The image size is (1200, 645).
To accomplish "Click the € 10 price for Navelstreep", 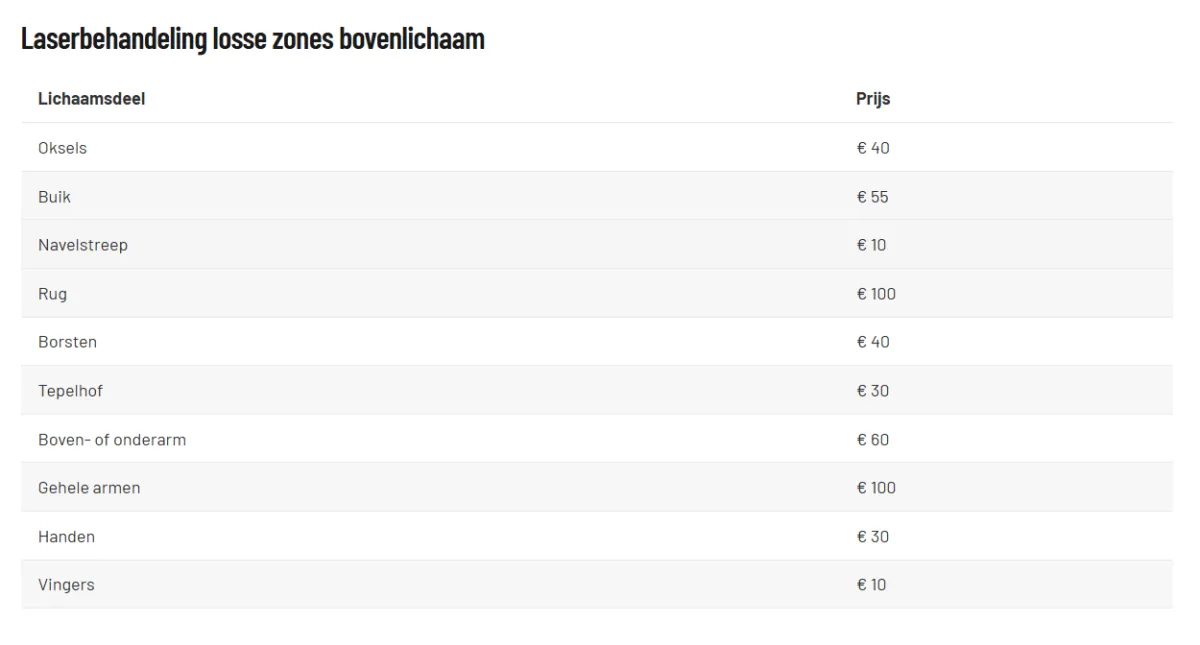I will point(872,245).
